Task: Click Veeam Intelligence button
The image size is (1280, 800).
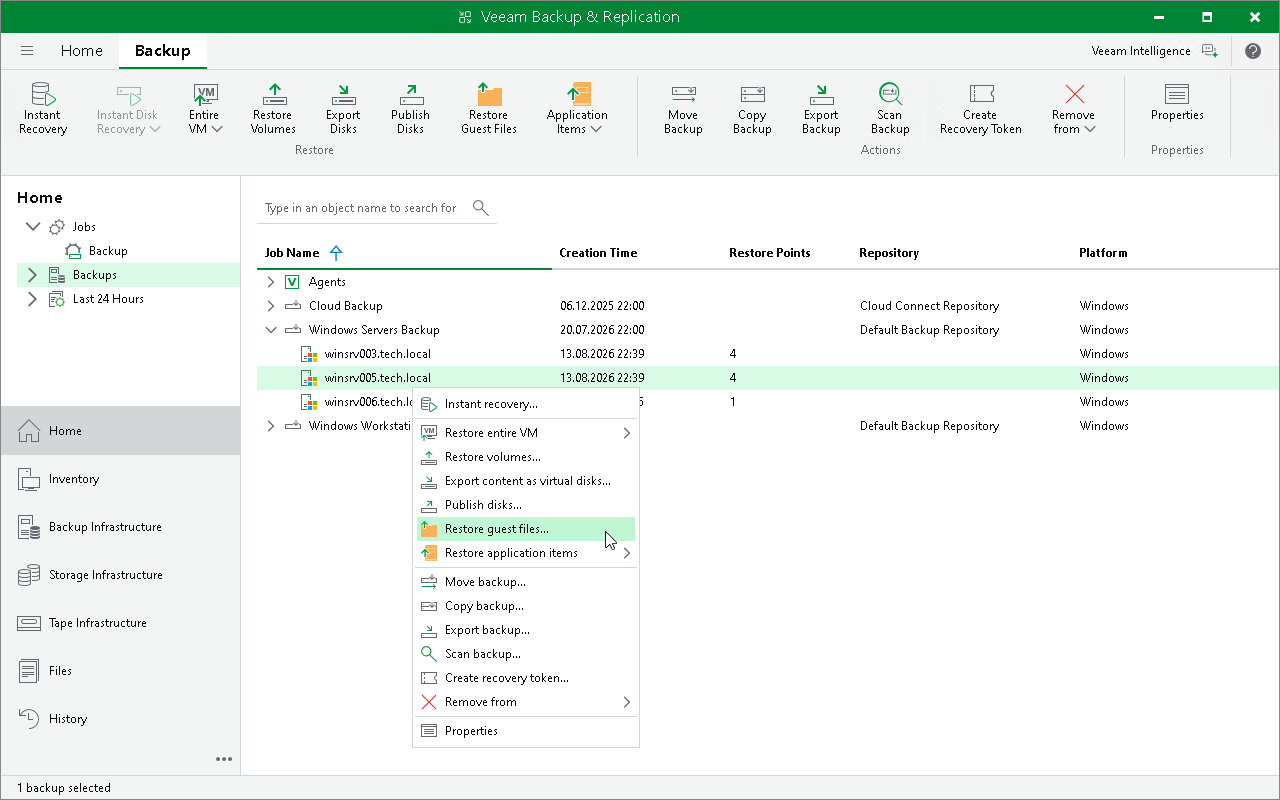Action: click(1155, 51)
